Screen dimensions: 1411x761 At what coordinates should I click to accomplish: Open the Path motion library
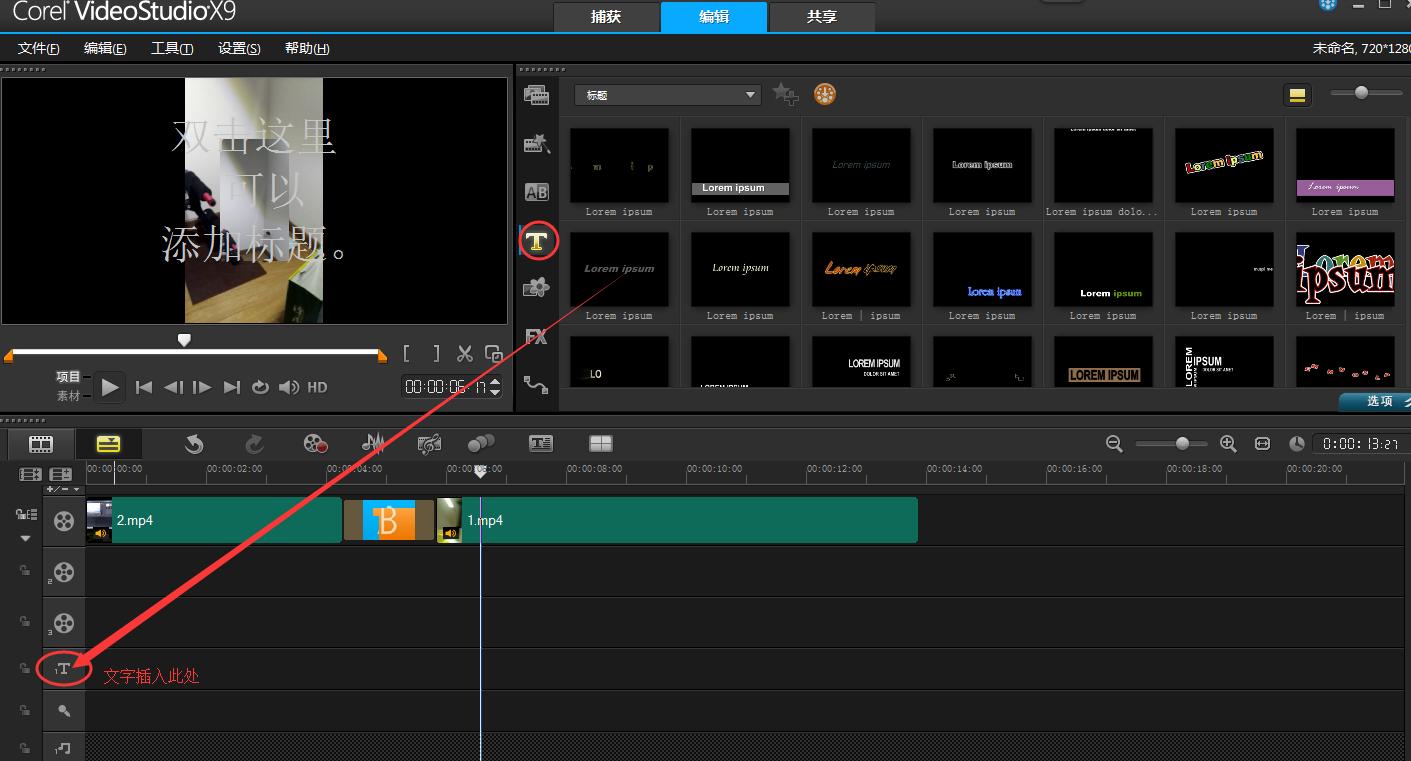pyautogui.click(x=536, y=385)
